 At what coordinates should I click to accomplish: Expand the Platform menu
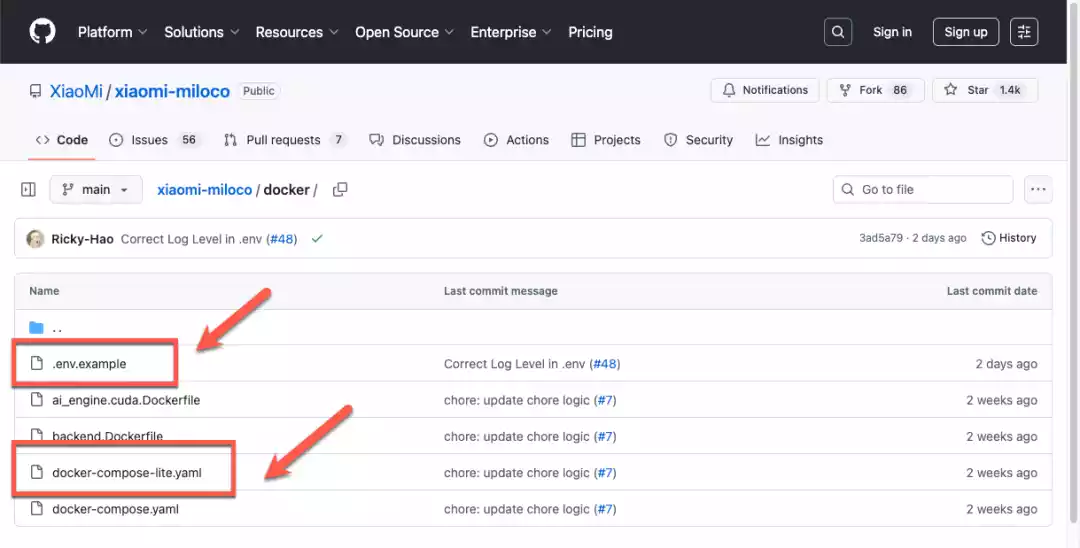click(112, 32)
